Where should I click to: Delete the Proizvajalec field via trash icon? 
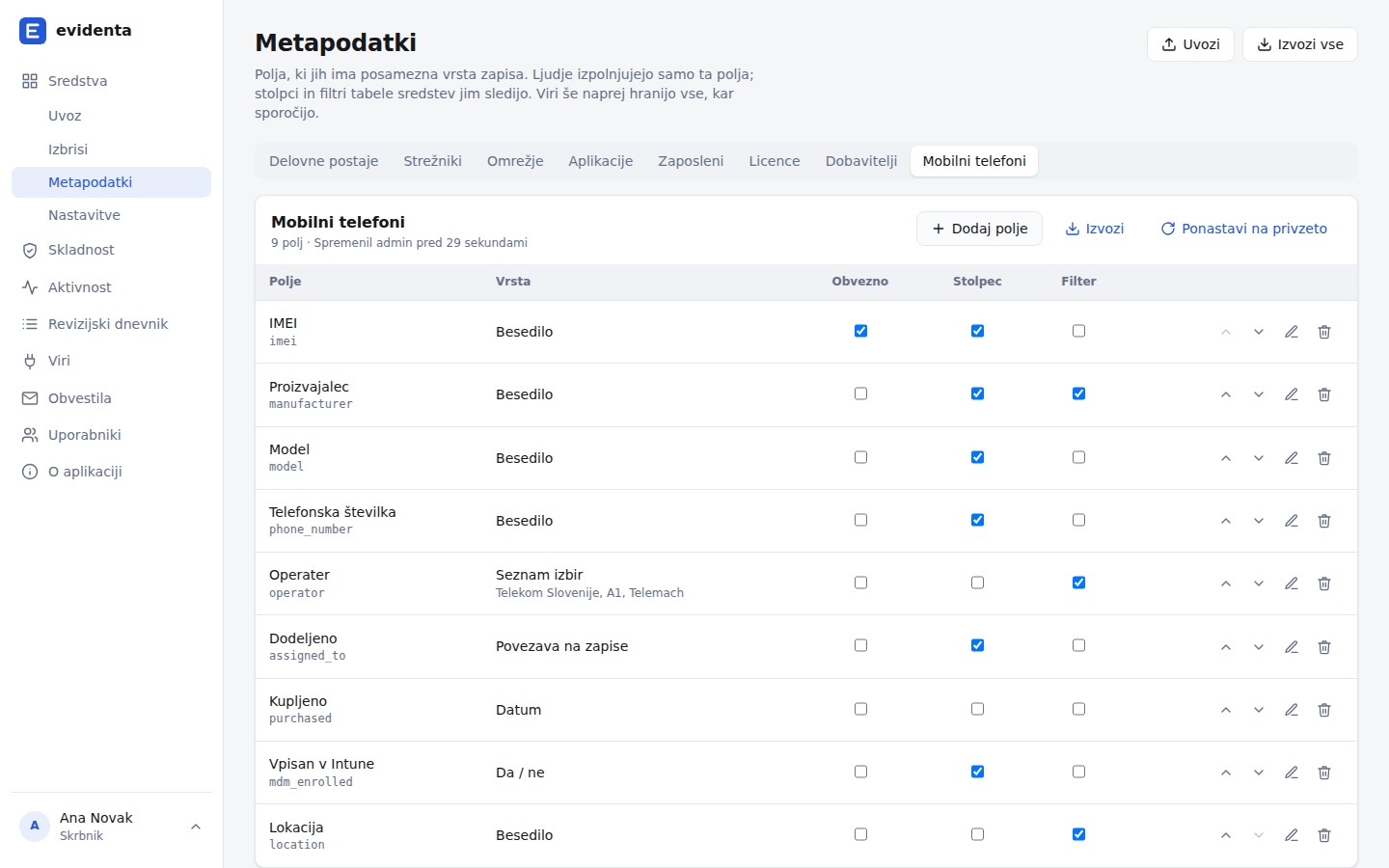pos(1324,394)
